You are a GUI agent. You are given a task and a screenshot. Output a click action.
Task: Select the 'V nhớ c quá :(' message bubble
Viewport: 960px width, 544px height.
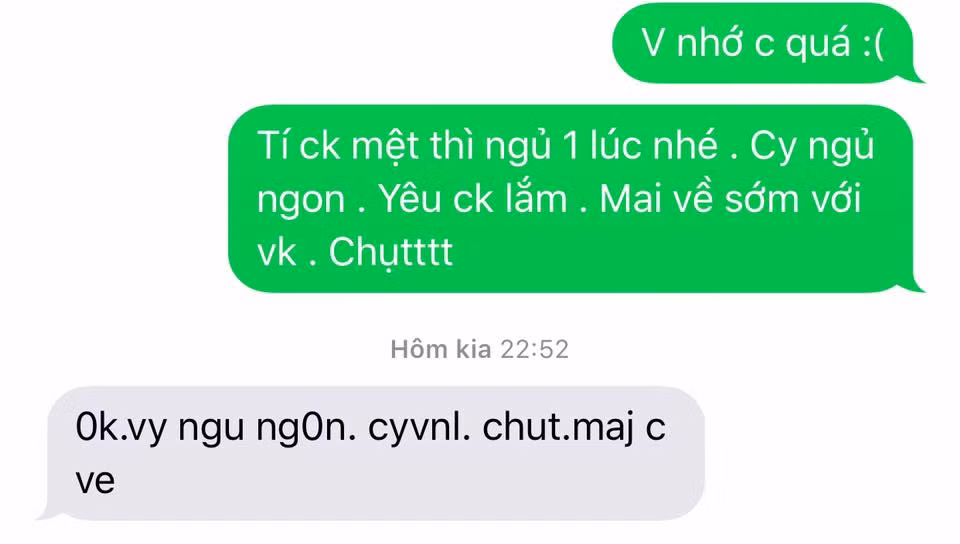tap(765, 43)
